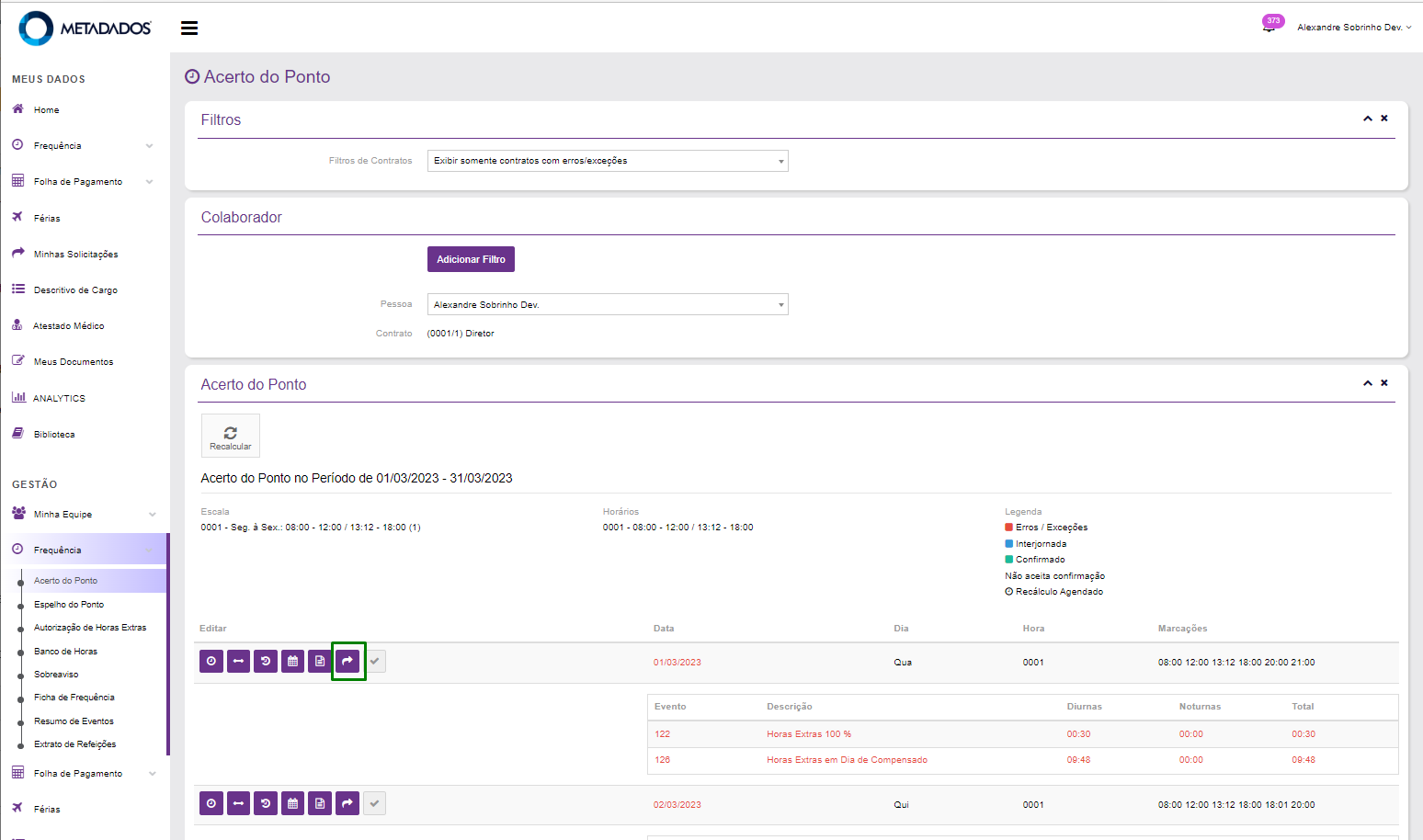Open history icon in the 01/03/2023 row
The image size is (1423, 840).
pyautogui.click(x=266, y=661)
